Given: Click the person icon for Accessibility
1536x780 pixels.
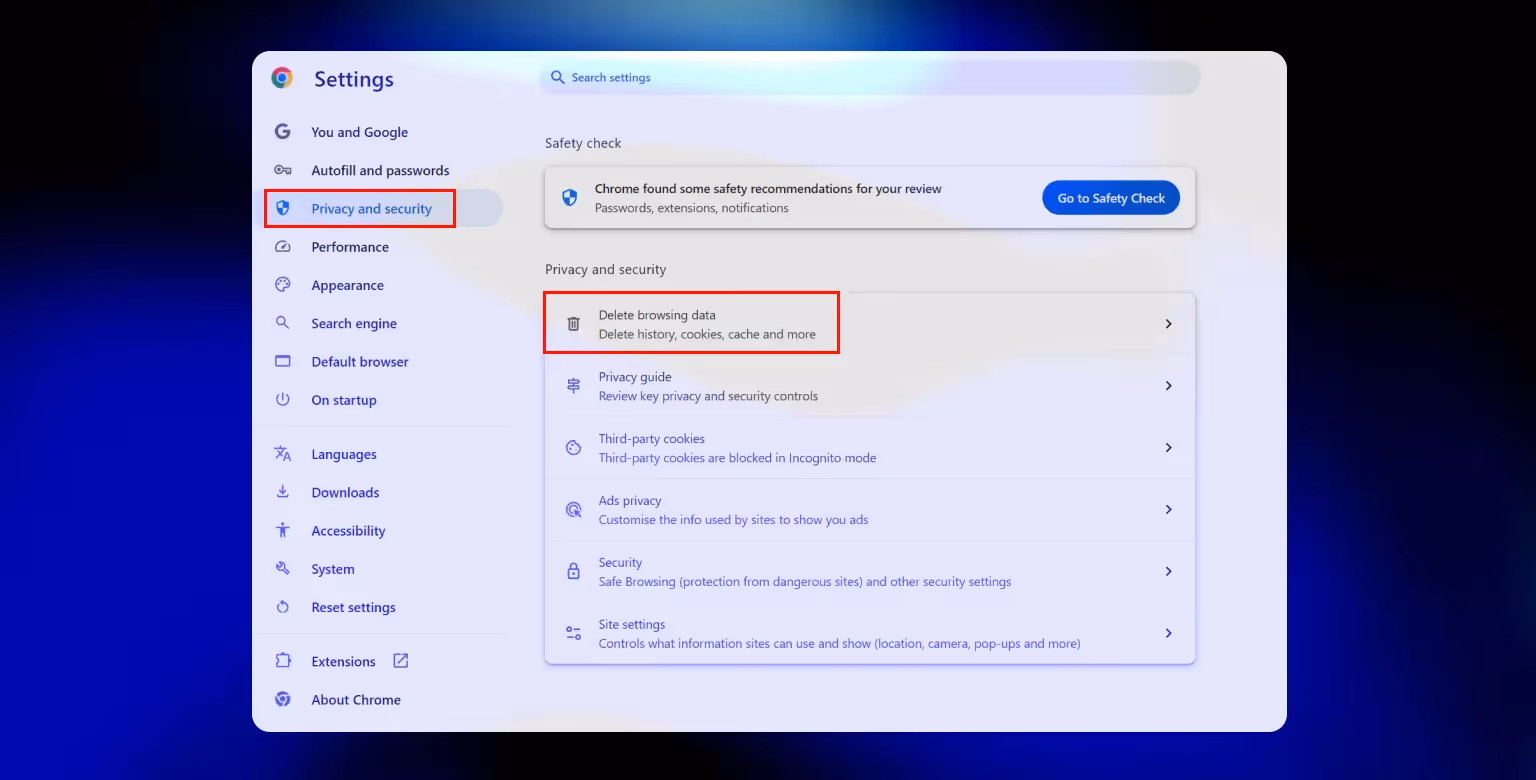Looking at the screenshot, I should 283,530.
